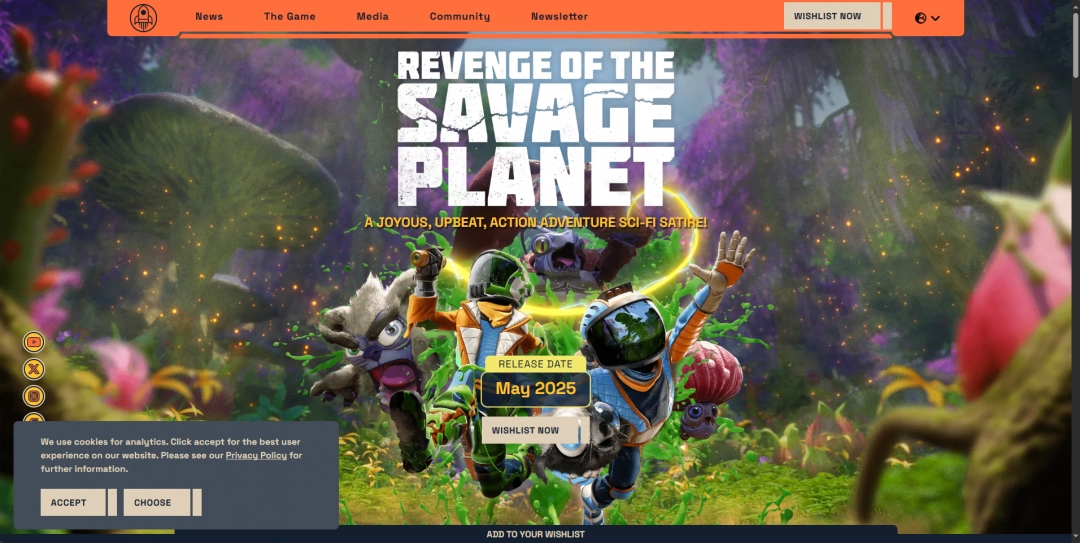Image resolution: width=1080 pixels, height=543 pixels.
Task: Accept analytics cookies
Action: pyautogui.click(x=69, y=502)
